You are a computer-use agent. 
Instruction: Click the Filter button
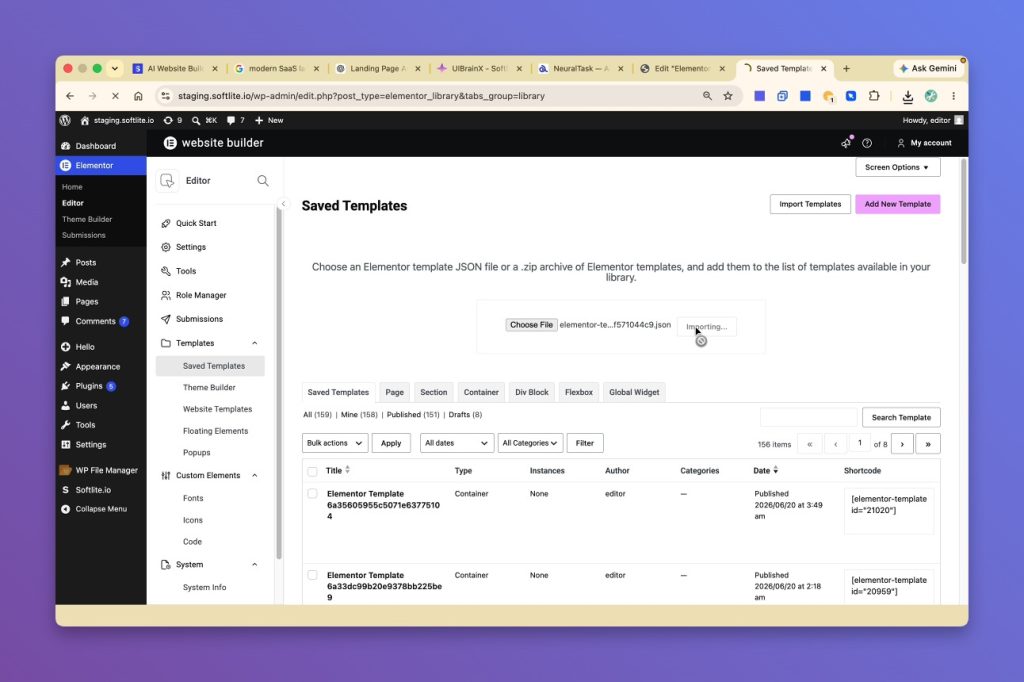coord(584,443)
